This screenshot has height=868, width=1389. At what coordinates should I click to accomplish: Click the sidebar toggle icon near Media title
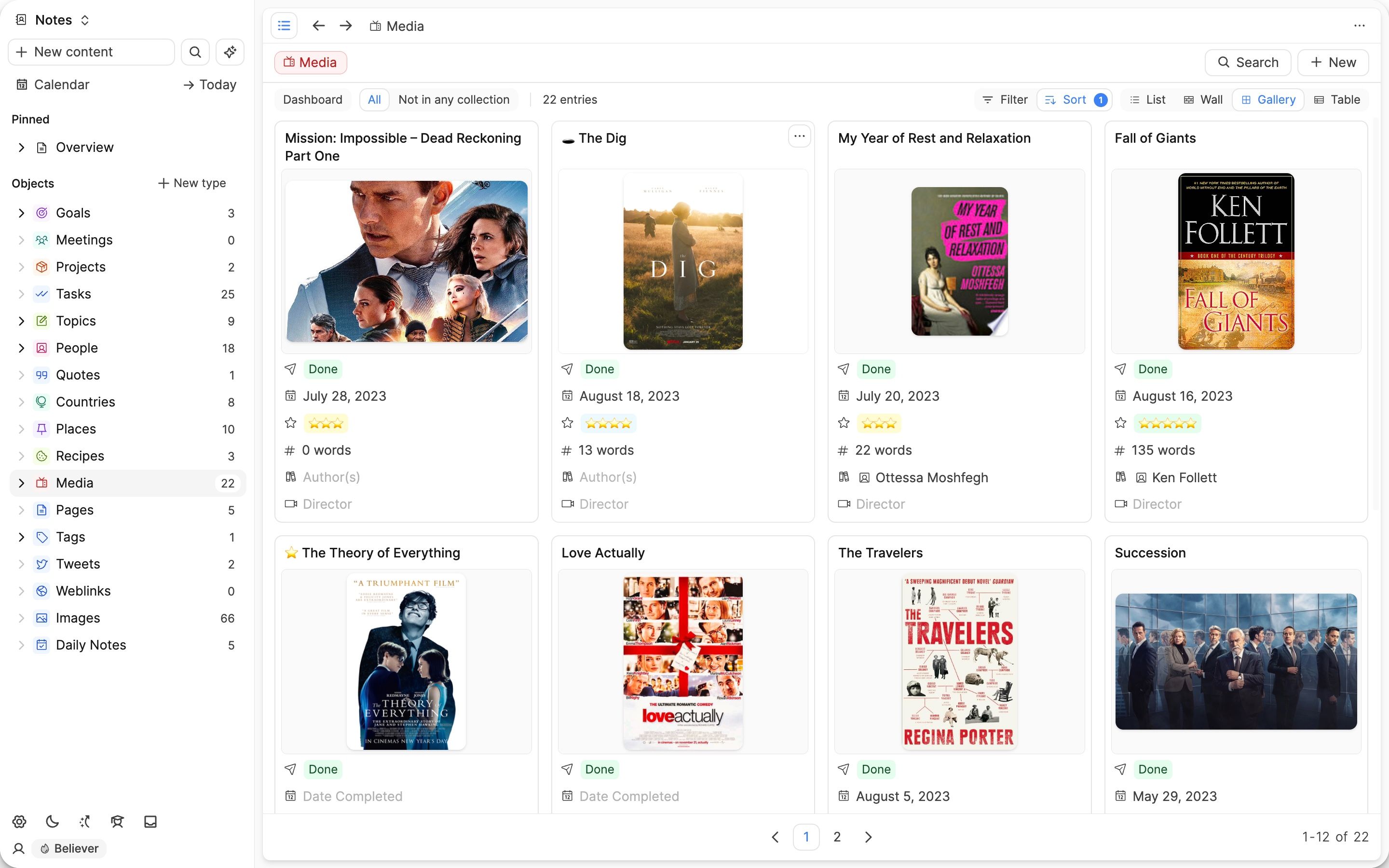284,25
